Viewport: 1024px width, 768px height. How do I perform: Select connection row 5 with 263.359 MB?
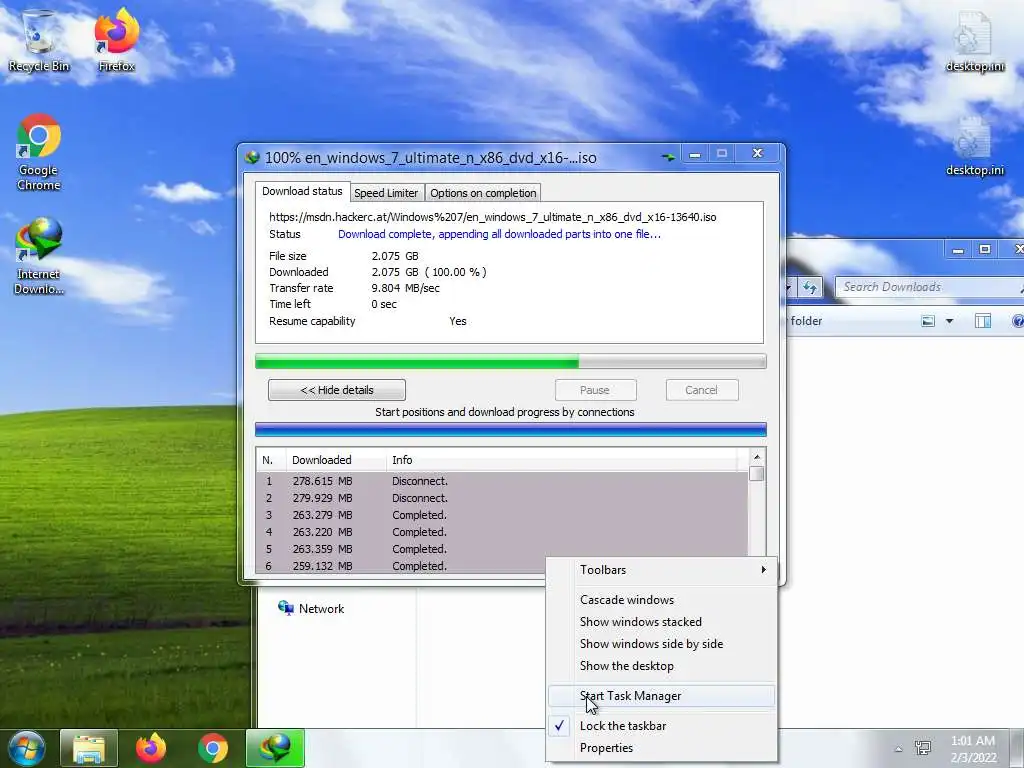(x=502, y=549)
